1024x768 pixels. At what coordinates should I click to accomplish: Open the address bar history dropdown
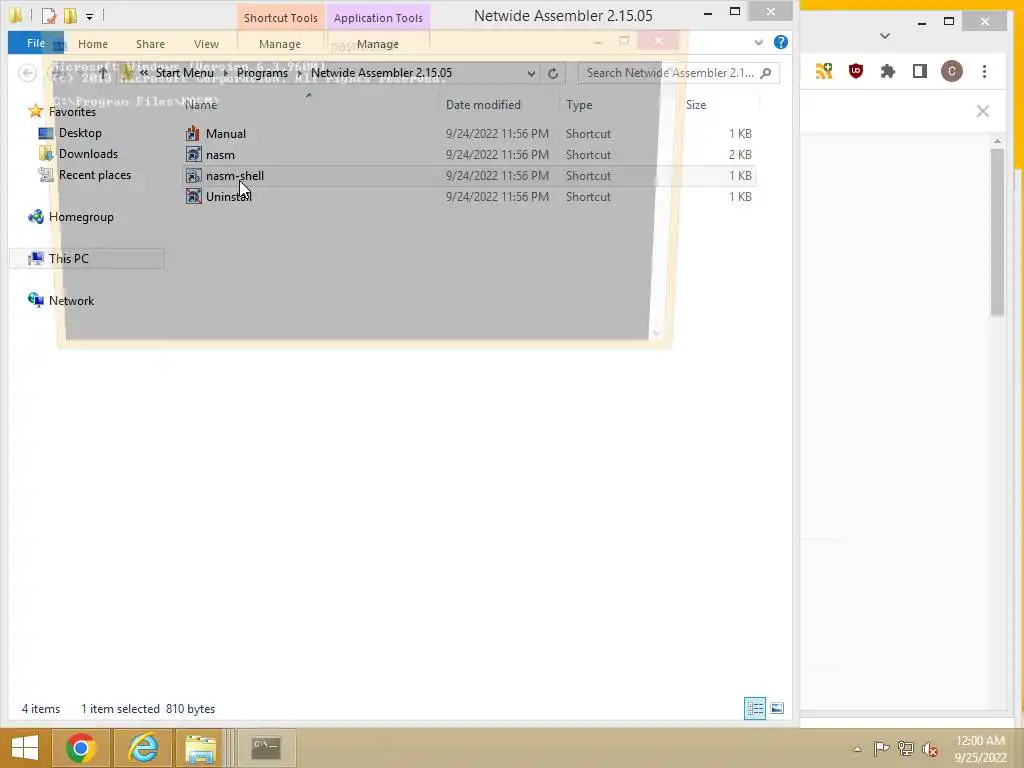(531, 73)
